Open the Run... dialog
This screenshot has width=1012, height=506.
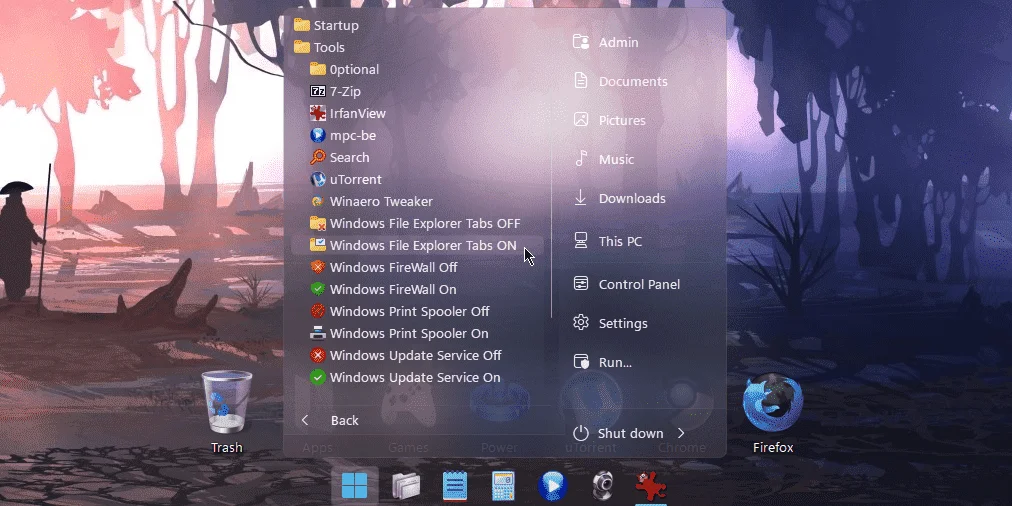[x=602, y=362]
